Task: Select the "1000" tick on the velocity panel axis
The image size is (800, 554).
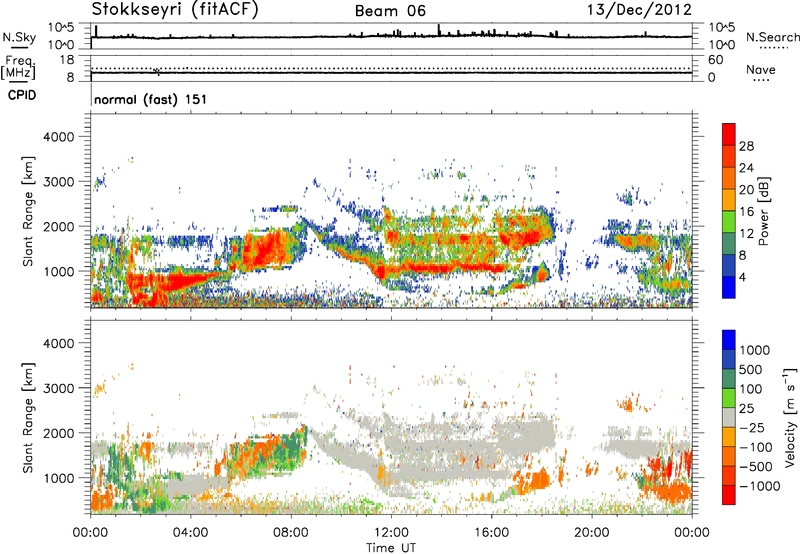Action: tap(58, 478)
